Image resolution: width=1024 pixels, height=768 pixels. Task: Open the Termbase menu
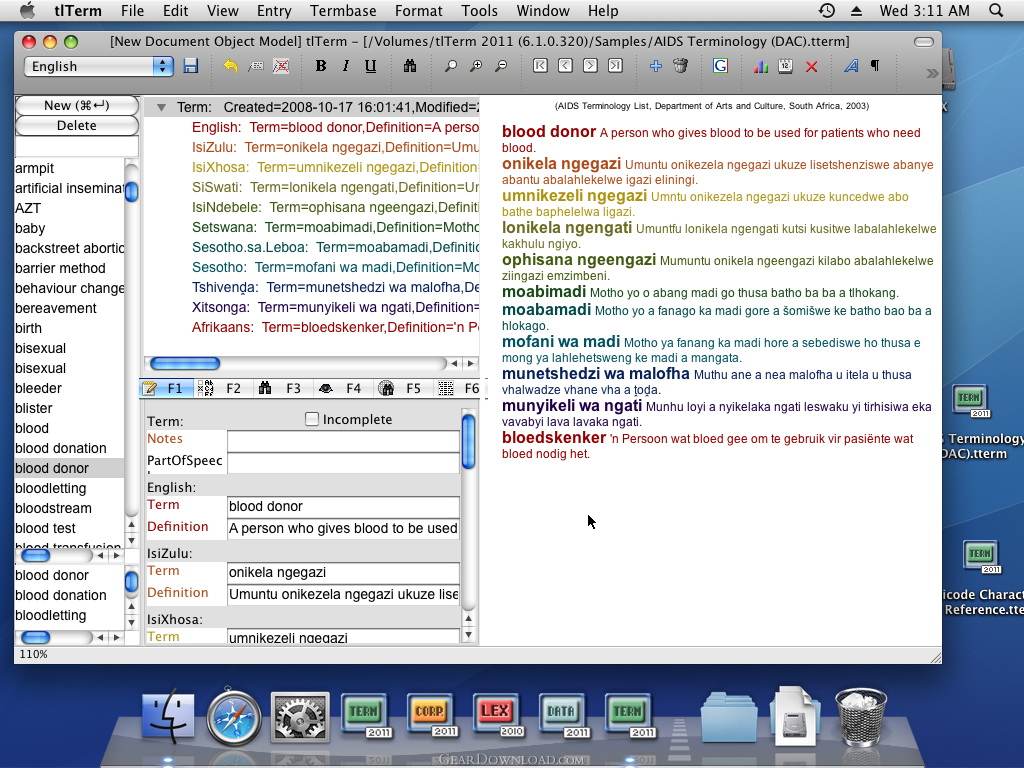[343, 10]
